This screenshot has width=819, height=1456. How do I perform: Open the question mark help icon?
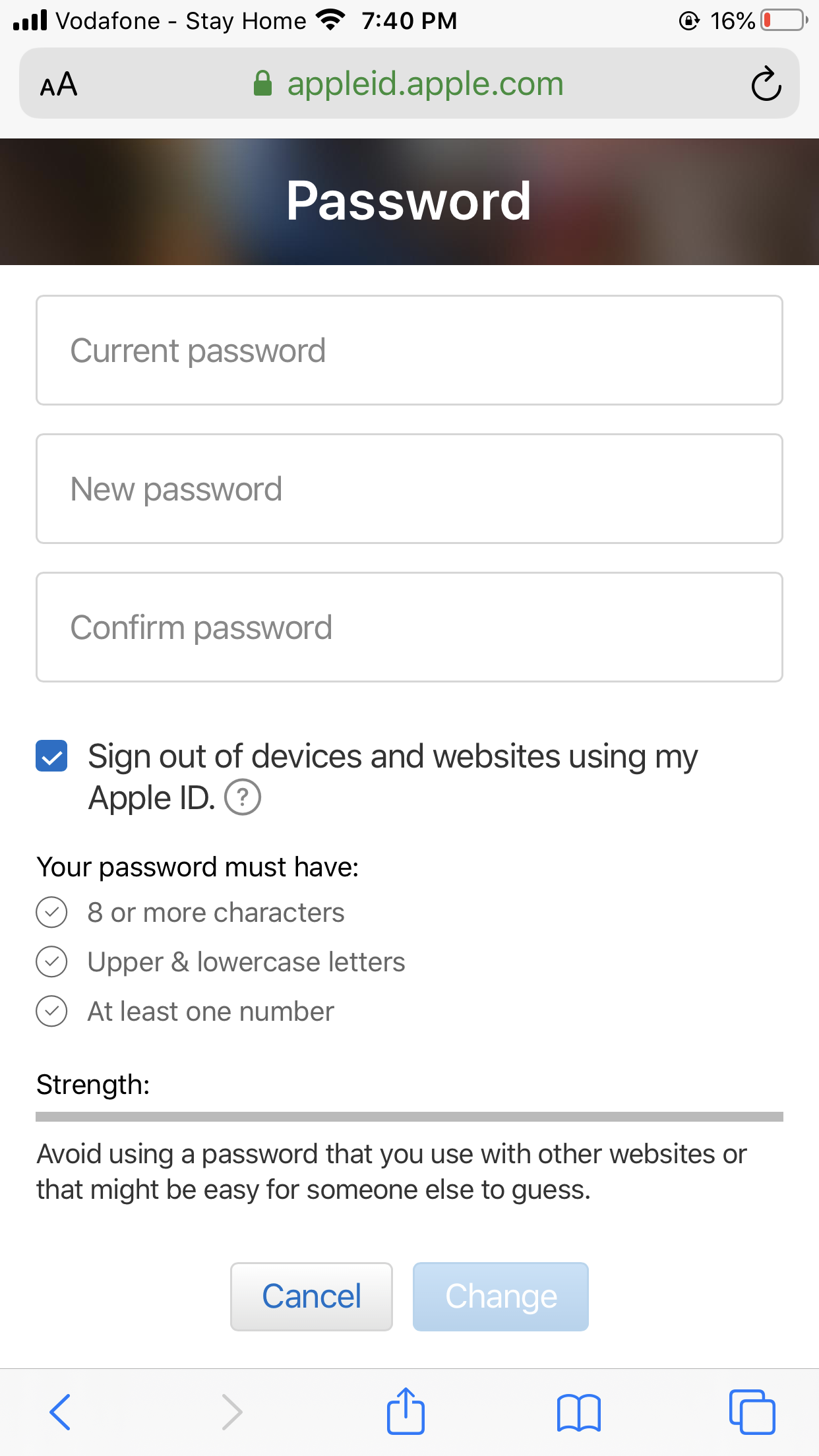243,797
